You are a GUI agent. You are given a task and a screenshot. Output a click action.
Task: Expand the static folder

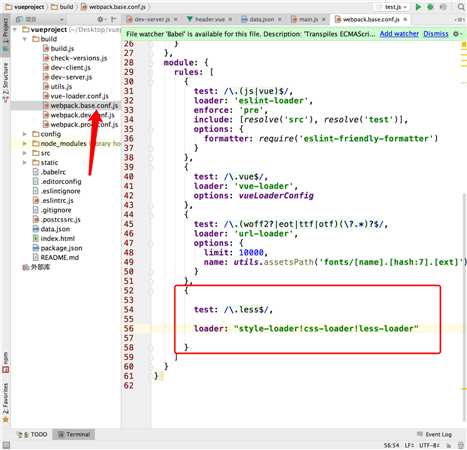(x=25, y=163)
